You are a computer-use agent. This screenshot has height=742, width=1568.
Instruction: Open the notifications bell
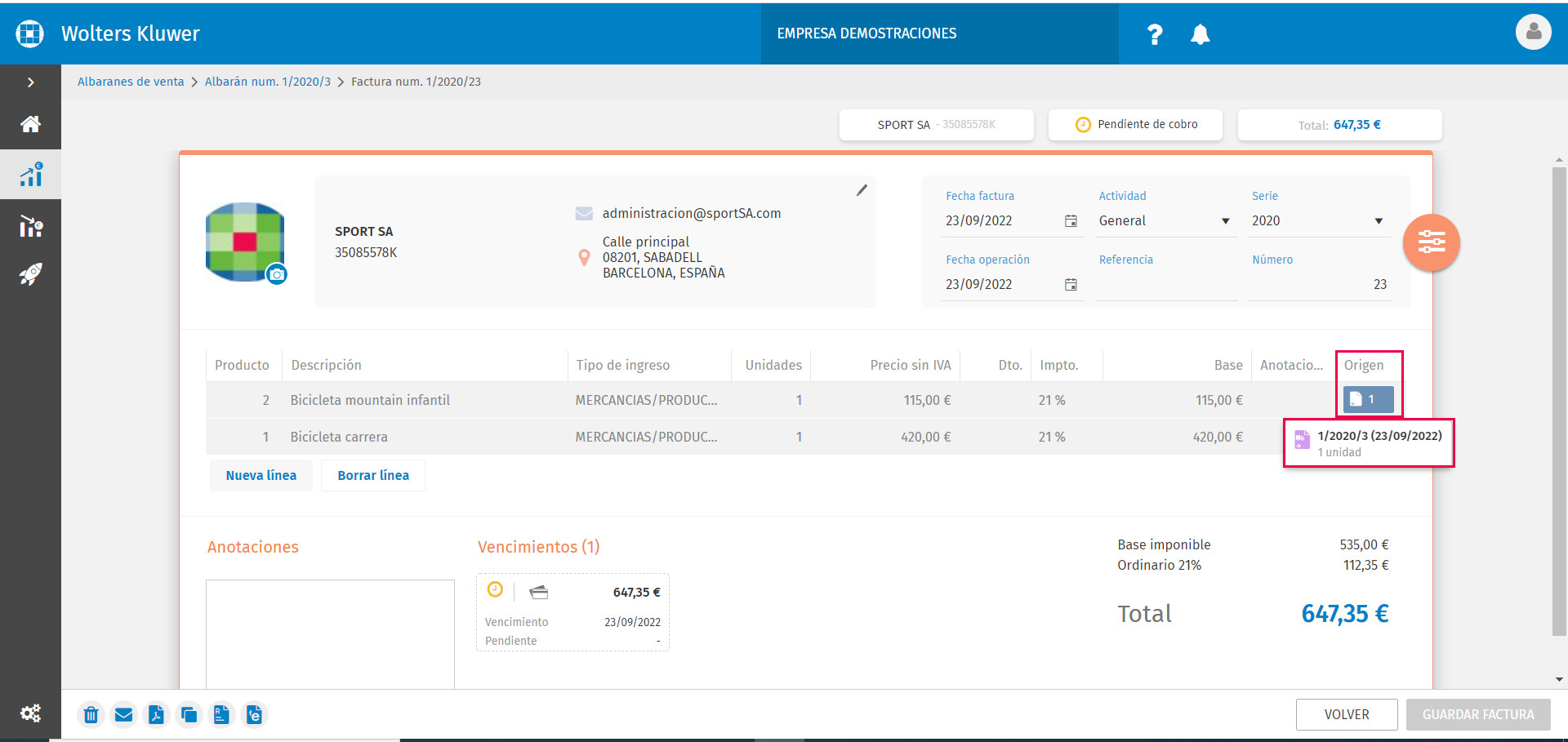pyautogui.click(x=1200, y=34)
